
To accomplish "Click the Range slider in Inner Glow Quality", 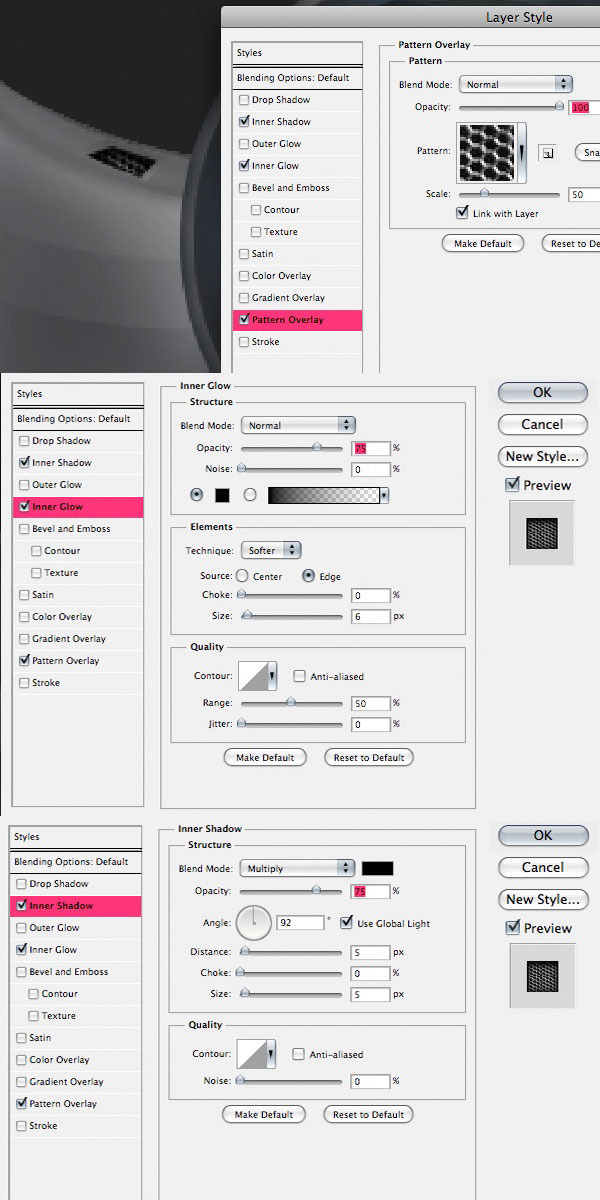I will tap(292, 703).
